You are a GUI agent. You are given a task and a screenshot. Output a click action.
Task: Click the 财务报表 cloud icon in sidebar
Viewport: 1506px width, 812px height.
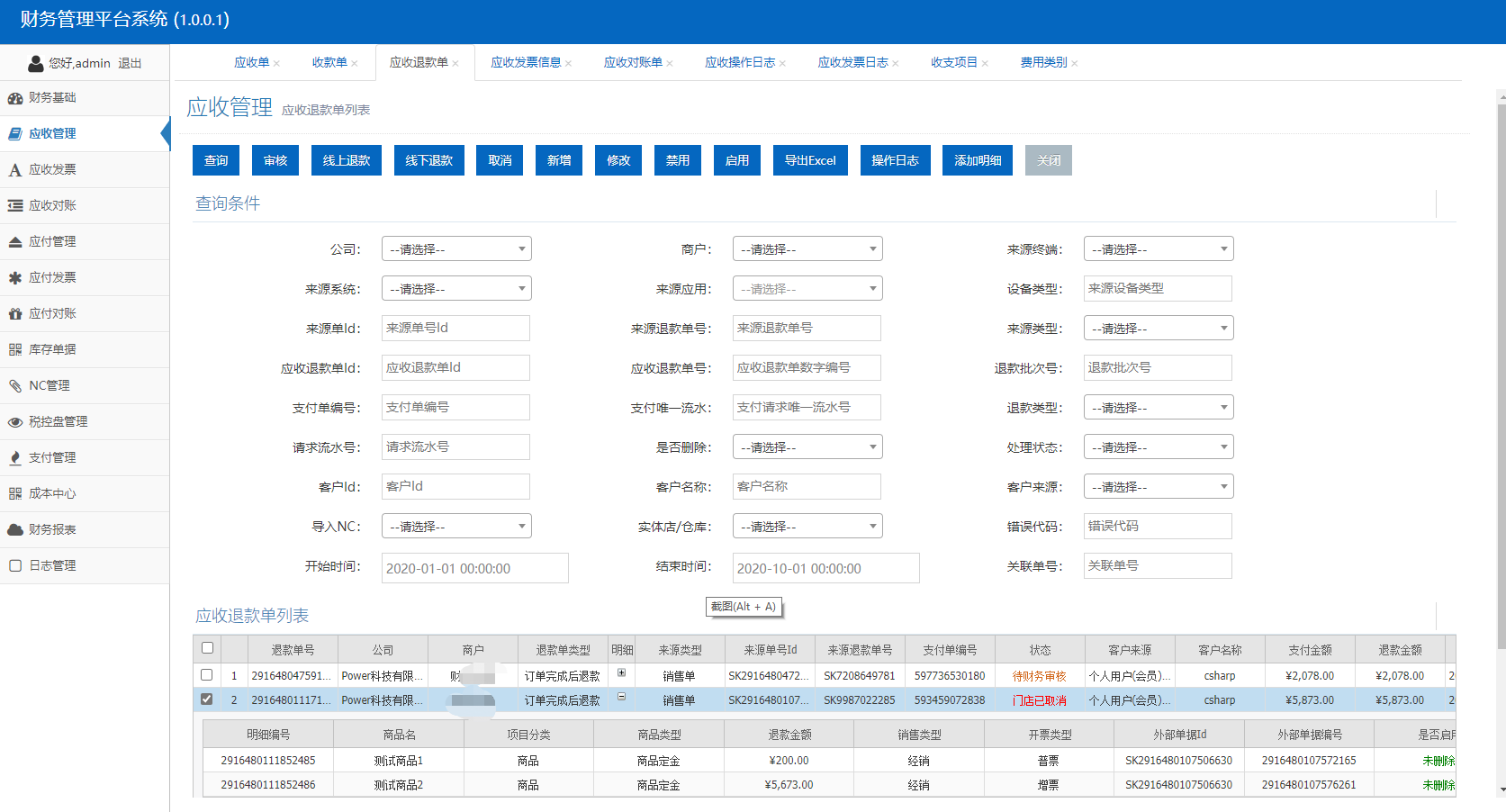coord(15,530)
